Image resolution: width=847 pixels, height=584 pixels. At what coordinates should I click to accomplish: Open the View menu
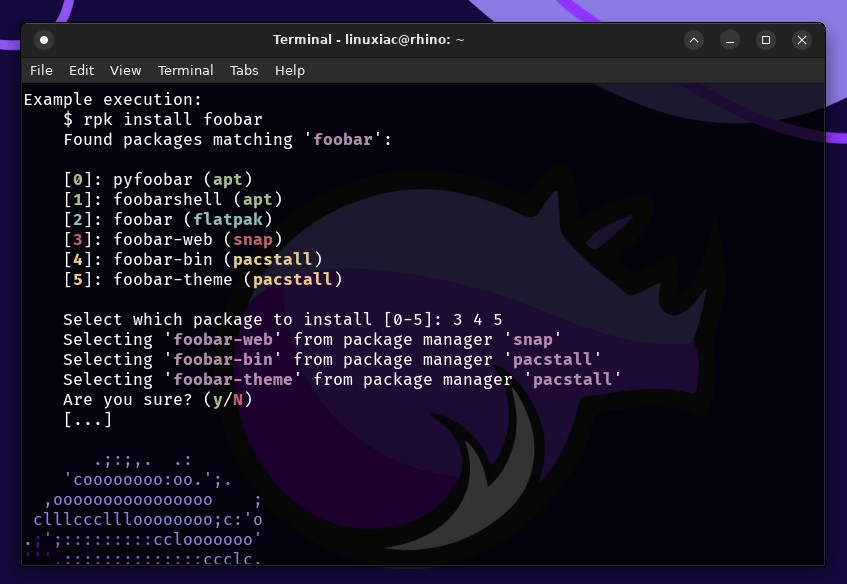[125, 70]
